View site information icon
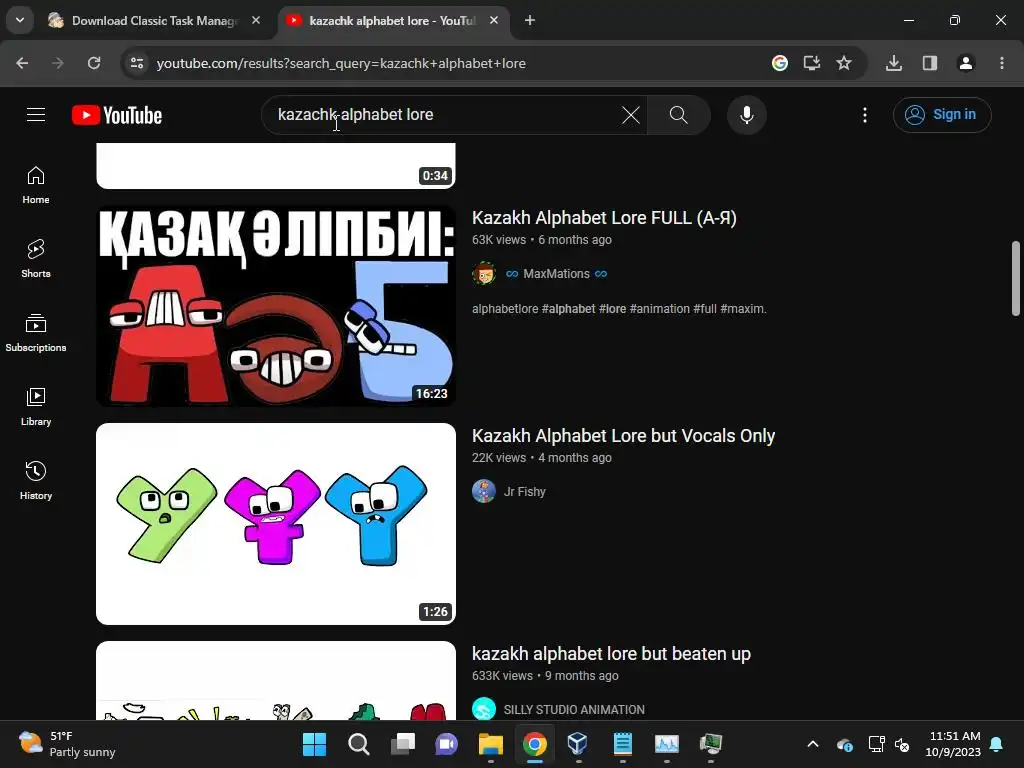 pos(137,63)
